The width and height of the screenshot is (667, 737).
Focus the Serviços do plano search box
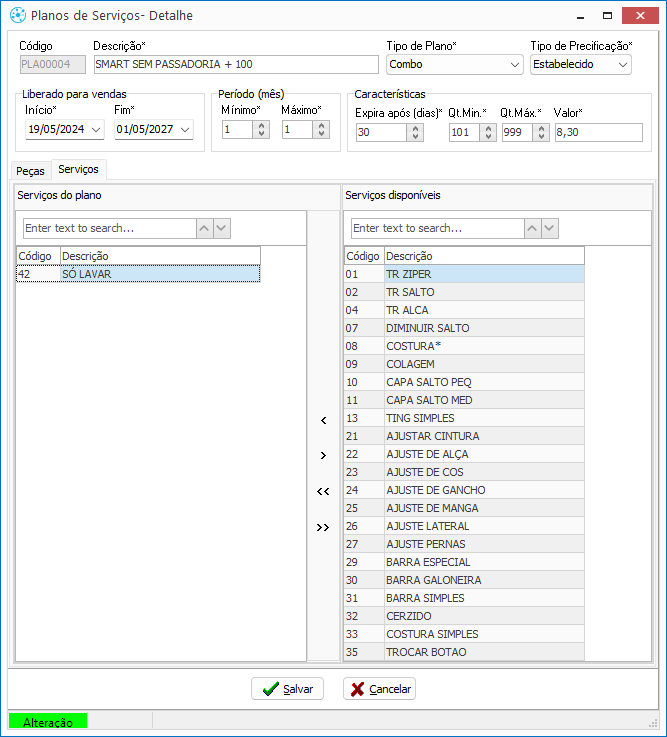[110, 228]
